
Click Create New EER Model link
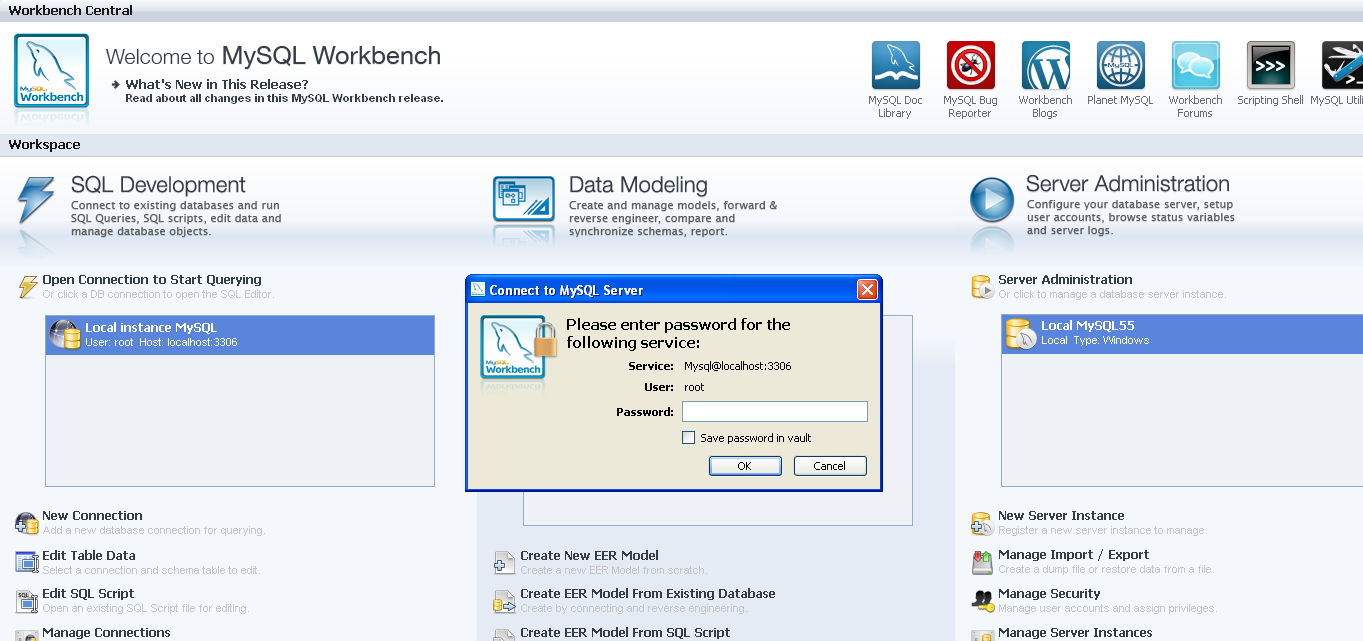(589, 556)
